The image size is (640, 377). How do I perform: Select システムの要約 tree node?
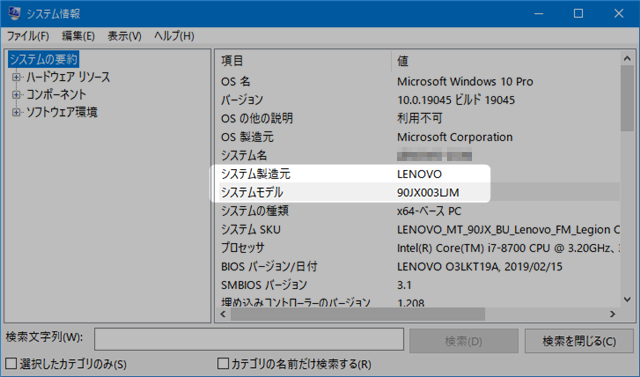[43, 60]
